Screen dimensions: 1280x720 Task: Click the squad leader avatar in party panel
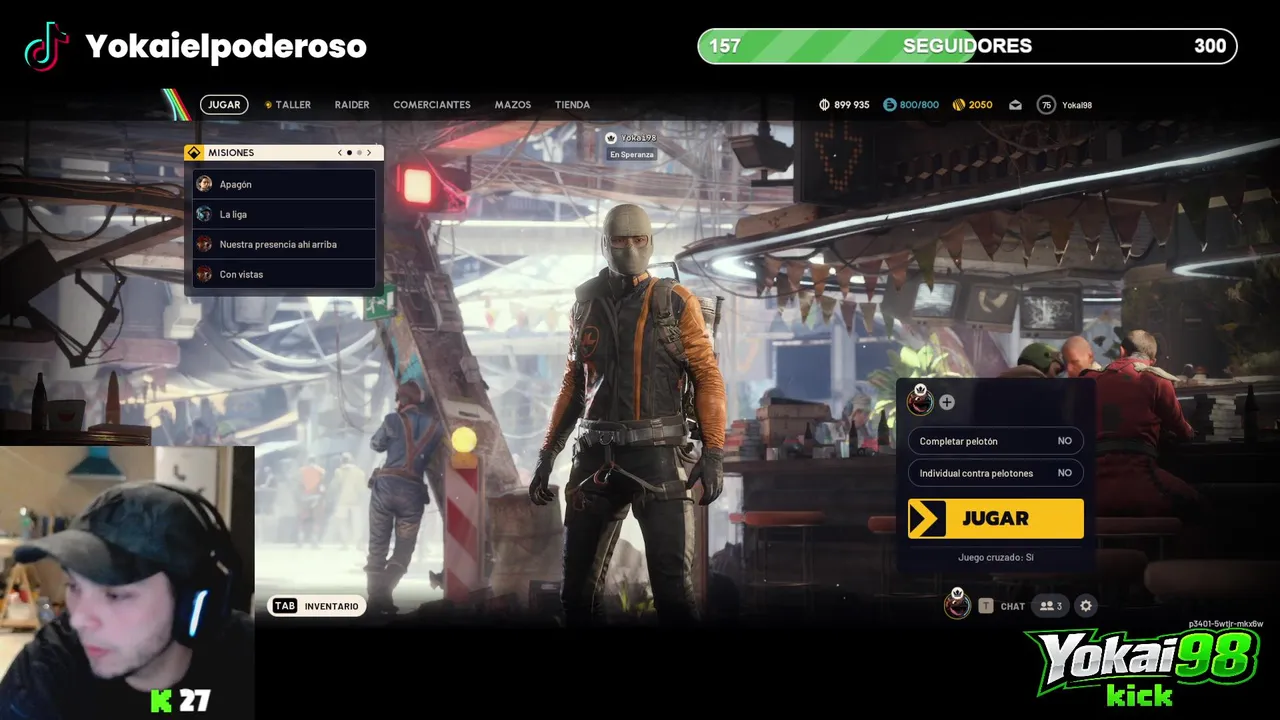click(920, 401)
